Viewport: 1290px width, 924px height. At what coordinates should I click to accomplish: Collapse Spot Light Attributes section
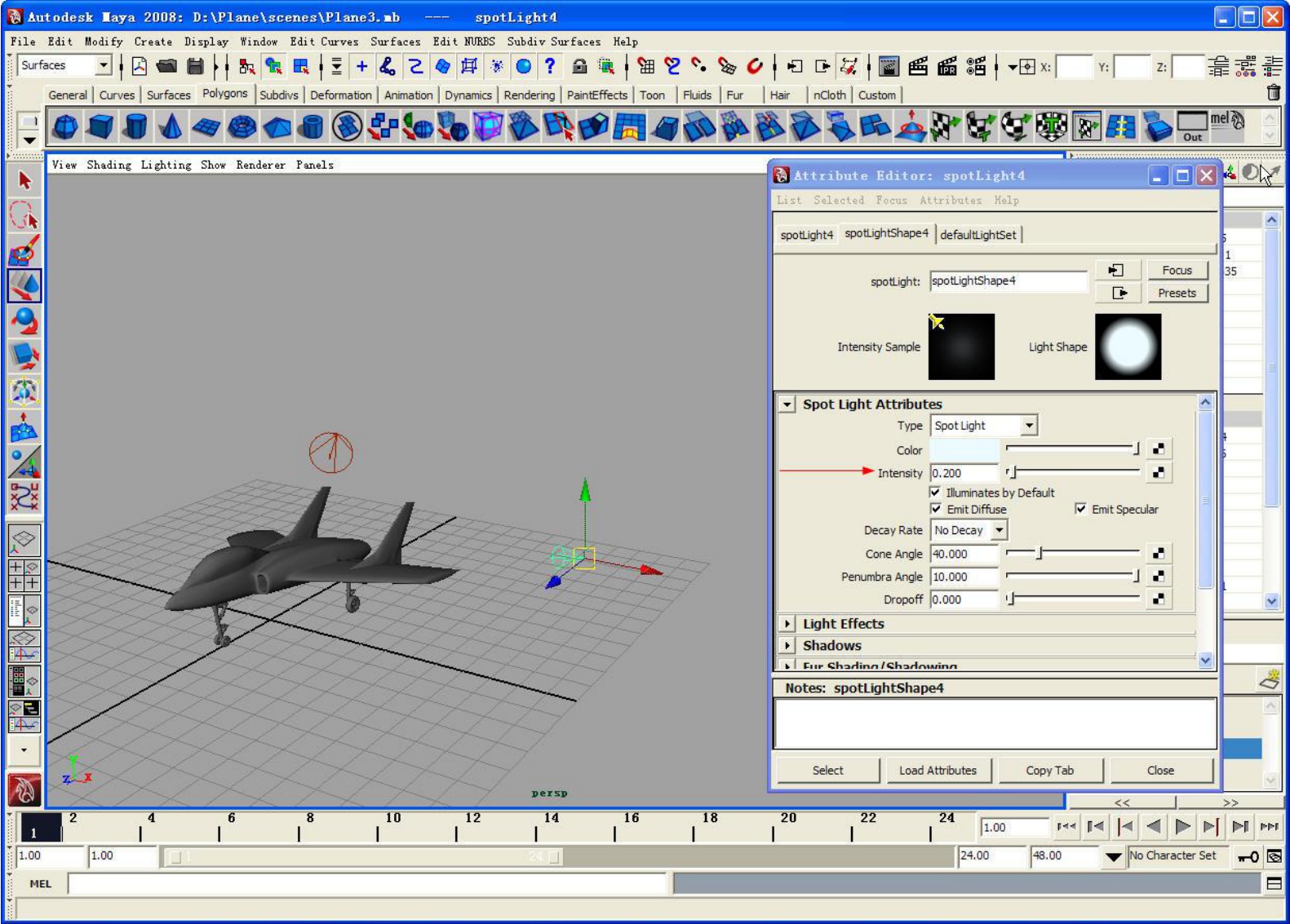pos(787,405)
